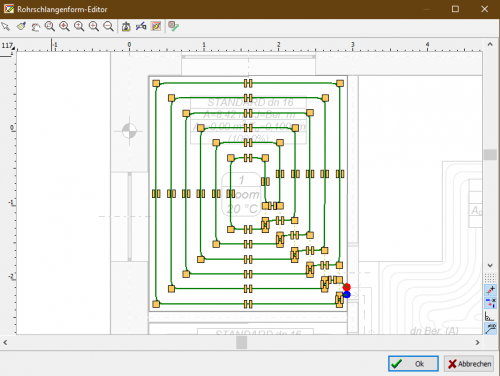The height and width of the screenshot is (376, 500).
Task: Click the vertical scrollbar thumb
Action: click(490, 155)
